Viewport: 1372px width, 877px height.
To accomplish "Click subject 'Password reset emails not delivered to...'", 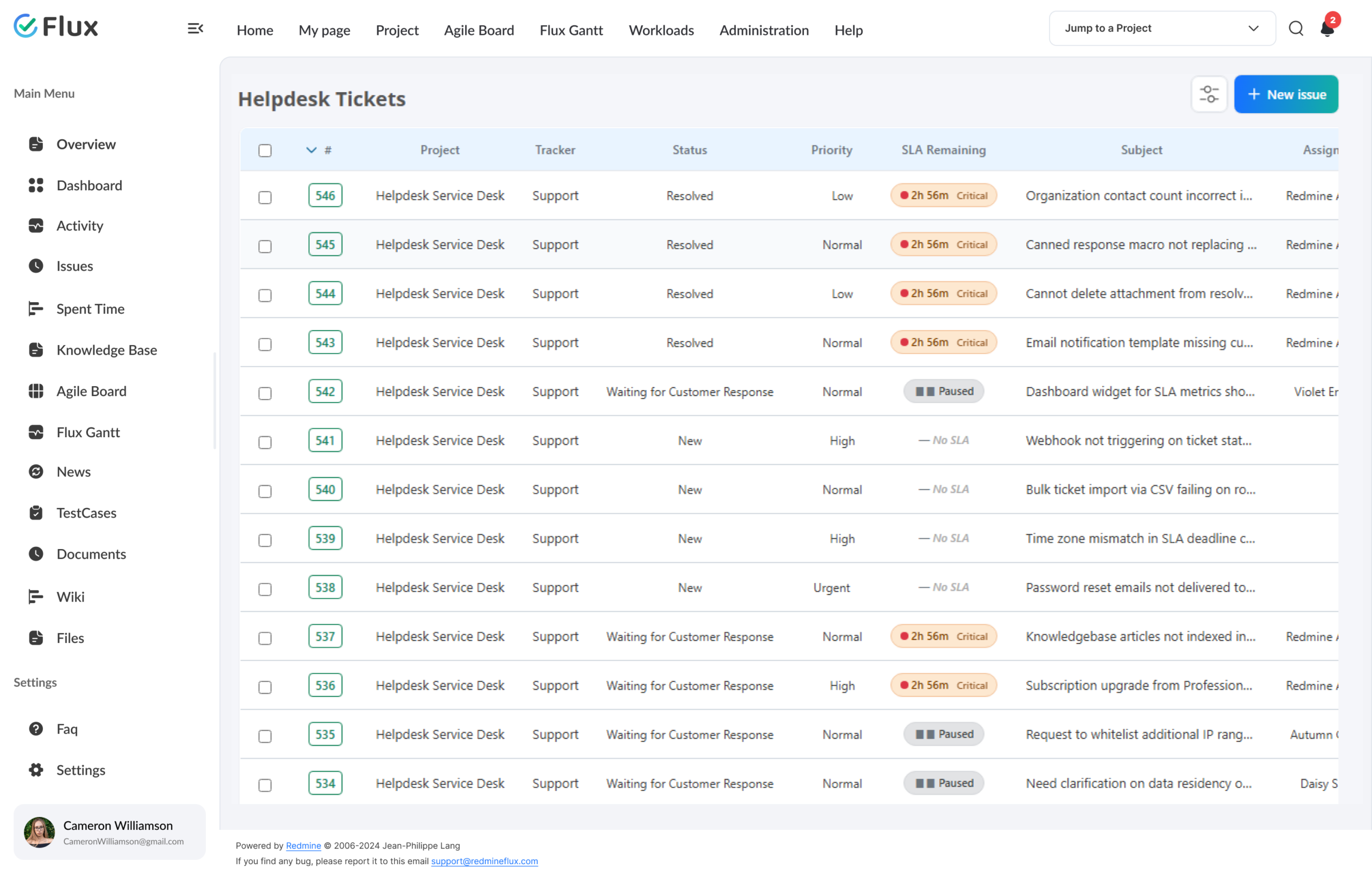I will tap(1140, 587).
